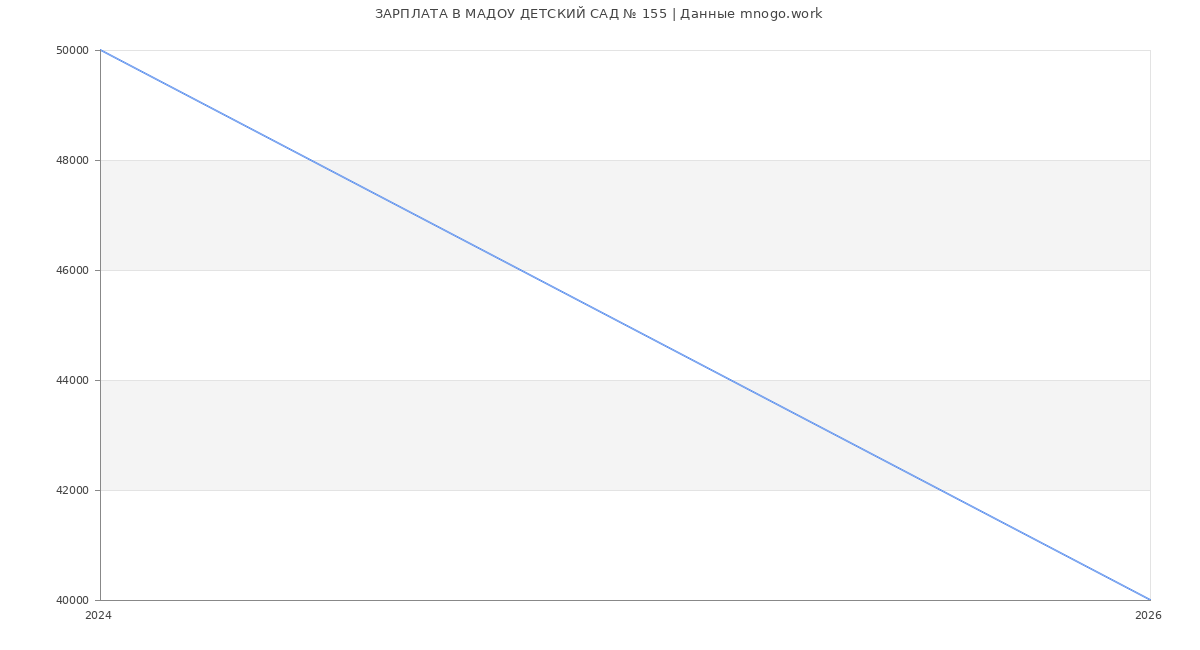Click where the blue line crosses 46000 gridline
1200x650 pixels.
[x=520, y=270]
